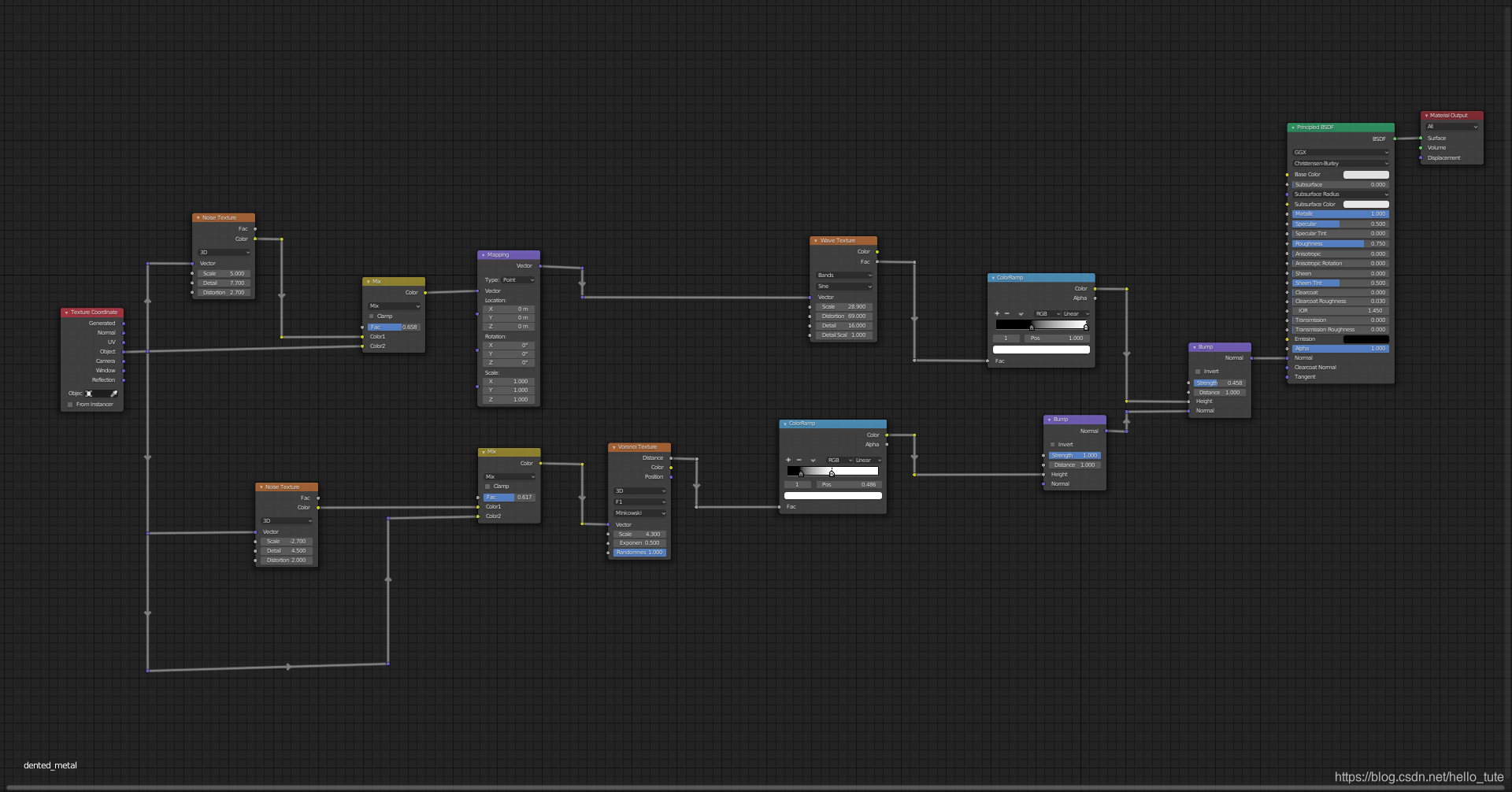Toggle Invert on the Strength 0.458 Bump node

click(x=1198, y=372)
